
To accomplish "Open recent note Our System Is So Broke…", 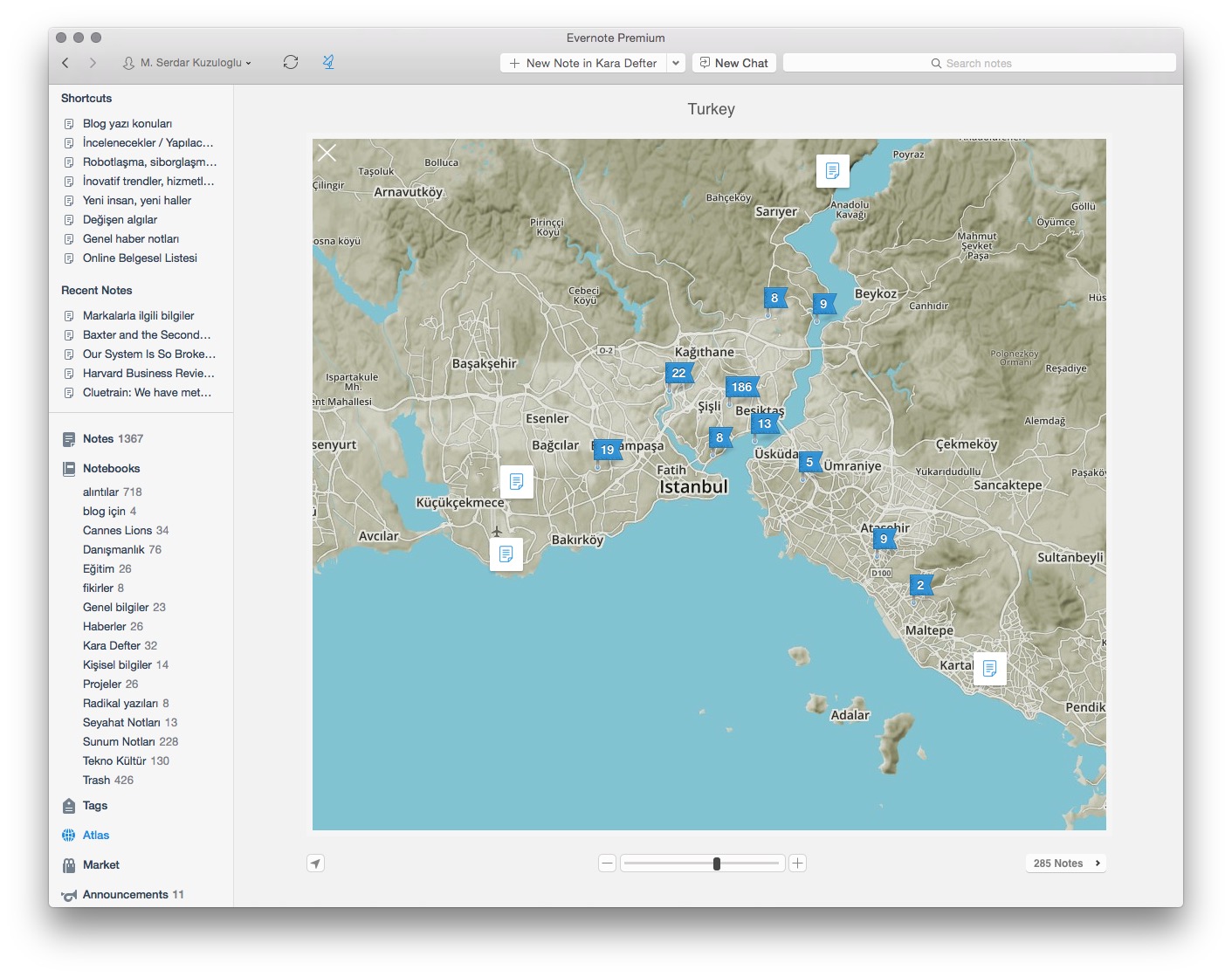I will click(x=148, y=354).
